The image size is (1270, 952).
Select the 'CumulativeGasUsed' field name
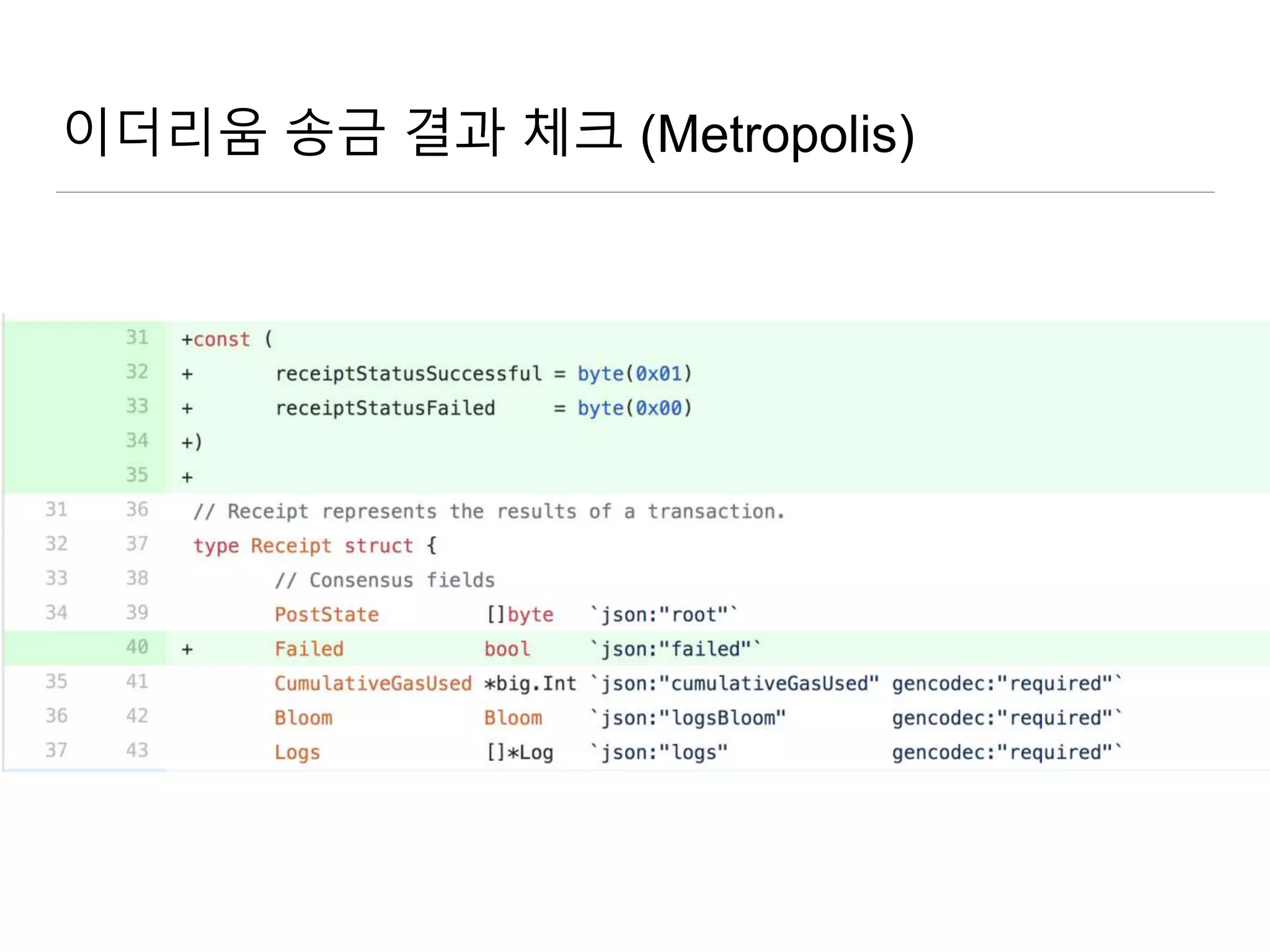[x=373, y=684]
